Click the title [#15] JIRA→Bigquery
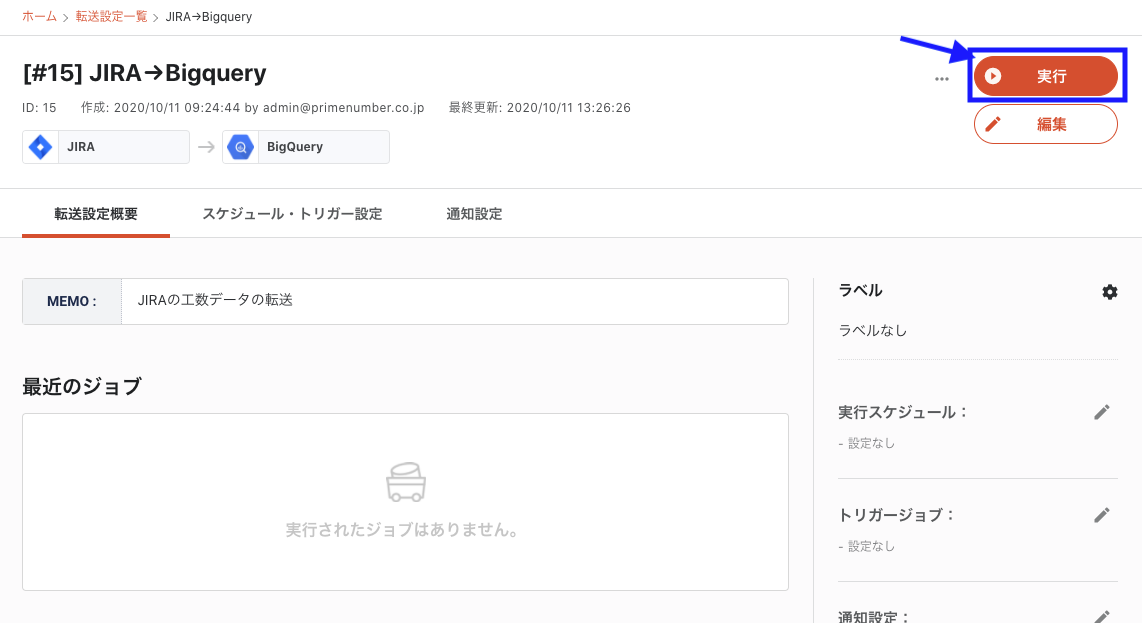Screen dimensions: 1142x623 tap(144, 73)
